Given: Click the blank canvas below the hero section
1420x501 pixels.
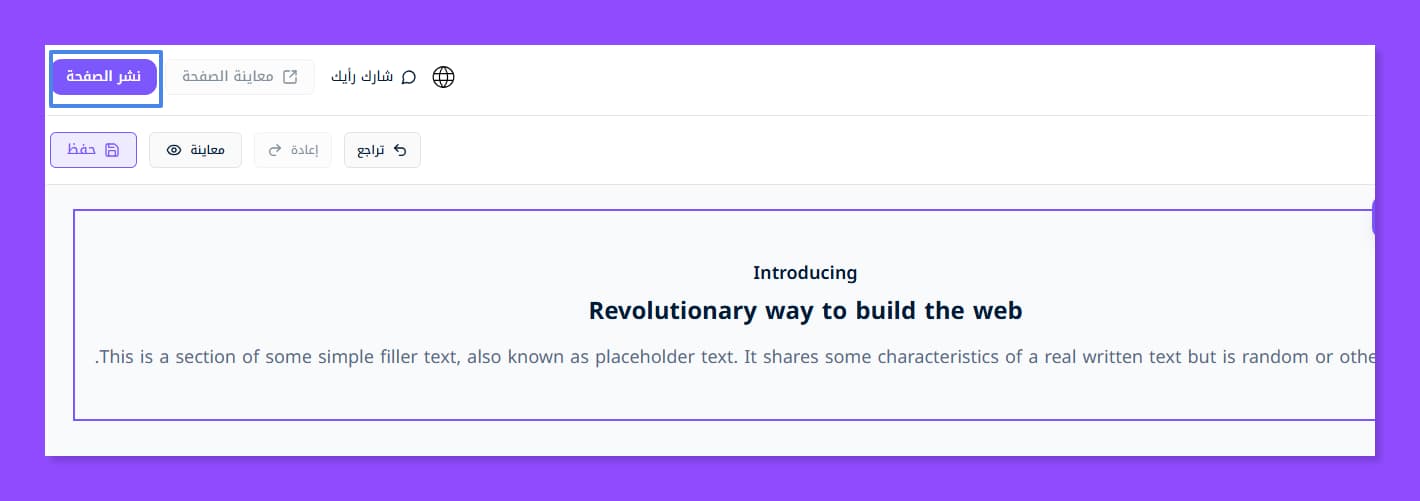Looking at the screenshot, I should click(x=700, y=438).
